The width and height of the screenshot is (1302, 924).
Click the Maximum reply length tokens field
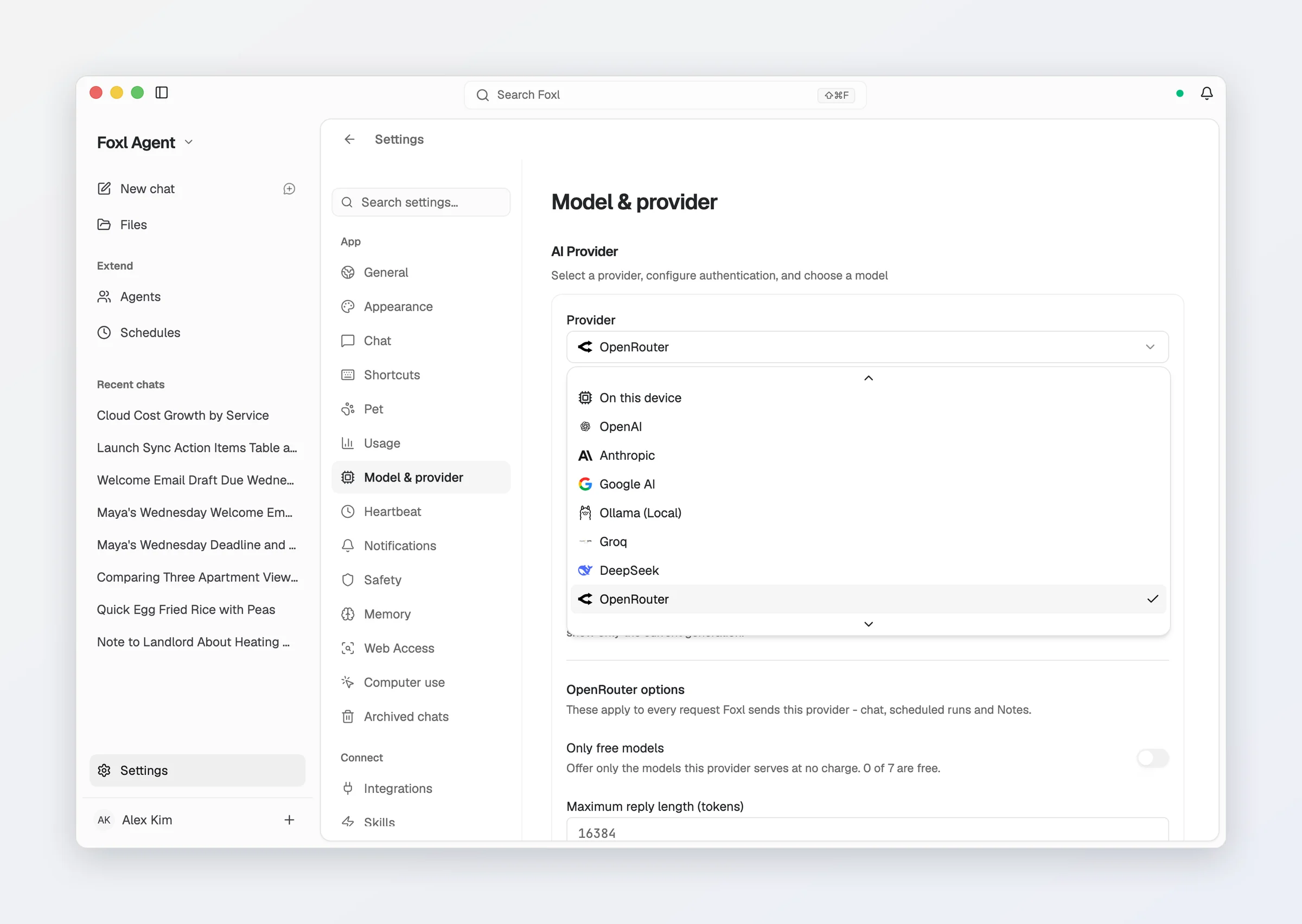[x=867, y=830]
